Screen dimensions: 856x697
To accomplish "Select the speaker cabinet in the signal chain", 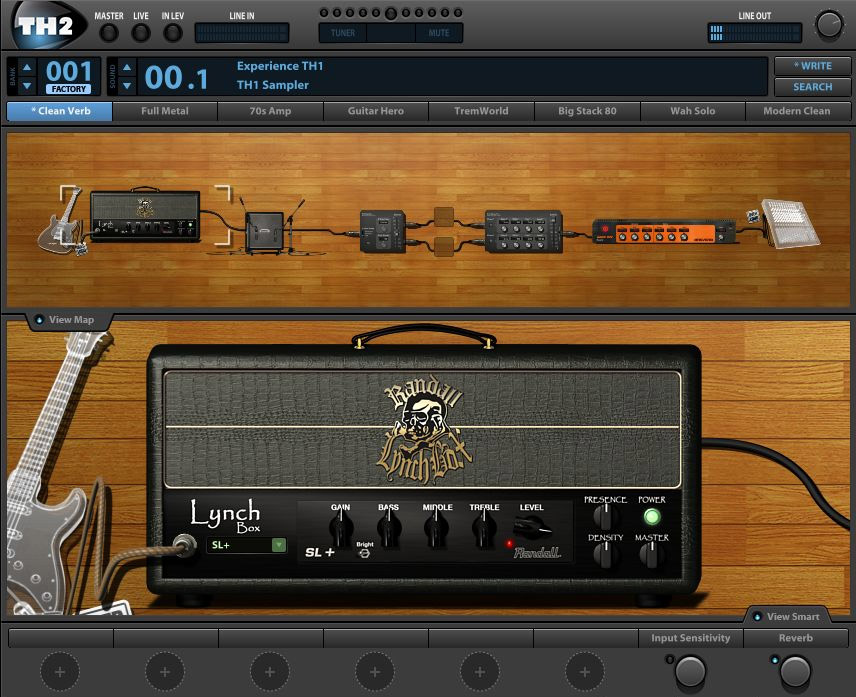I will click(x=265, y=232).
